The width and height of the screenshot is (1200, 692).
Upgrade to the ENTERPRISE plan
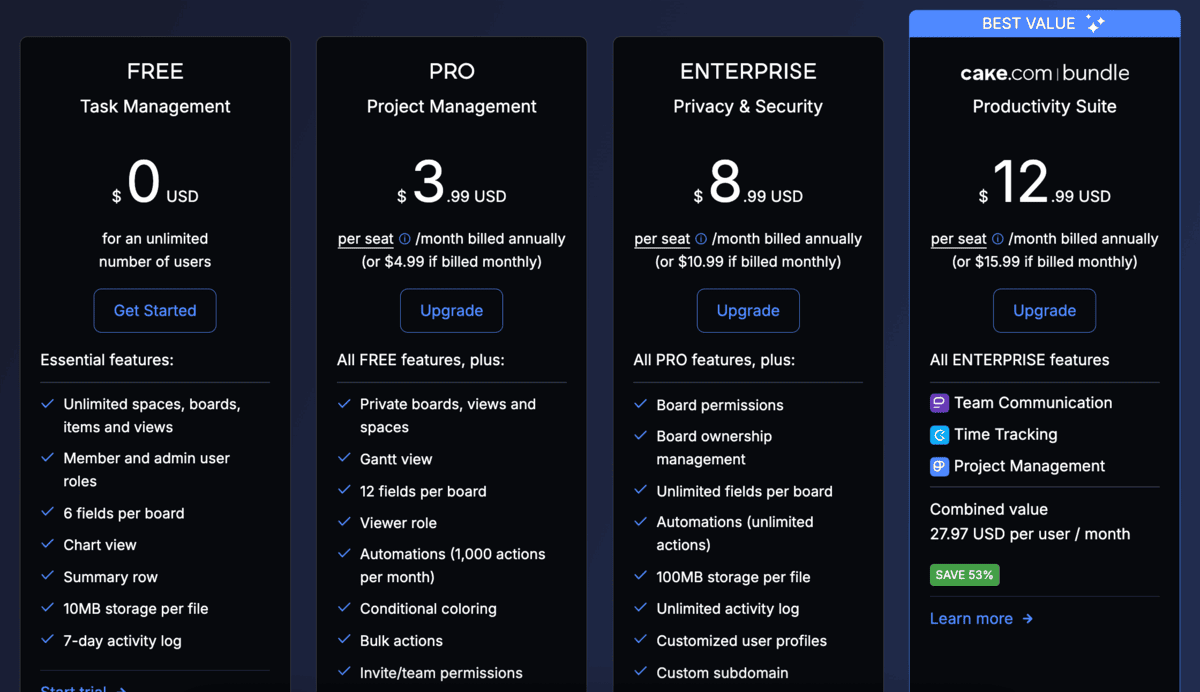tap(748, 311)
